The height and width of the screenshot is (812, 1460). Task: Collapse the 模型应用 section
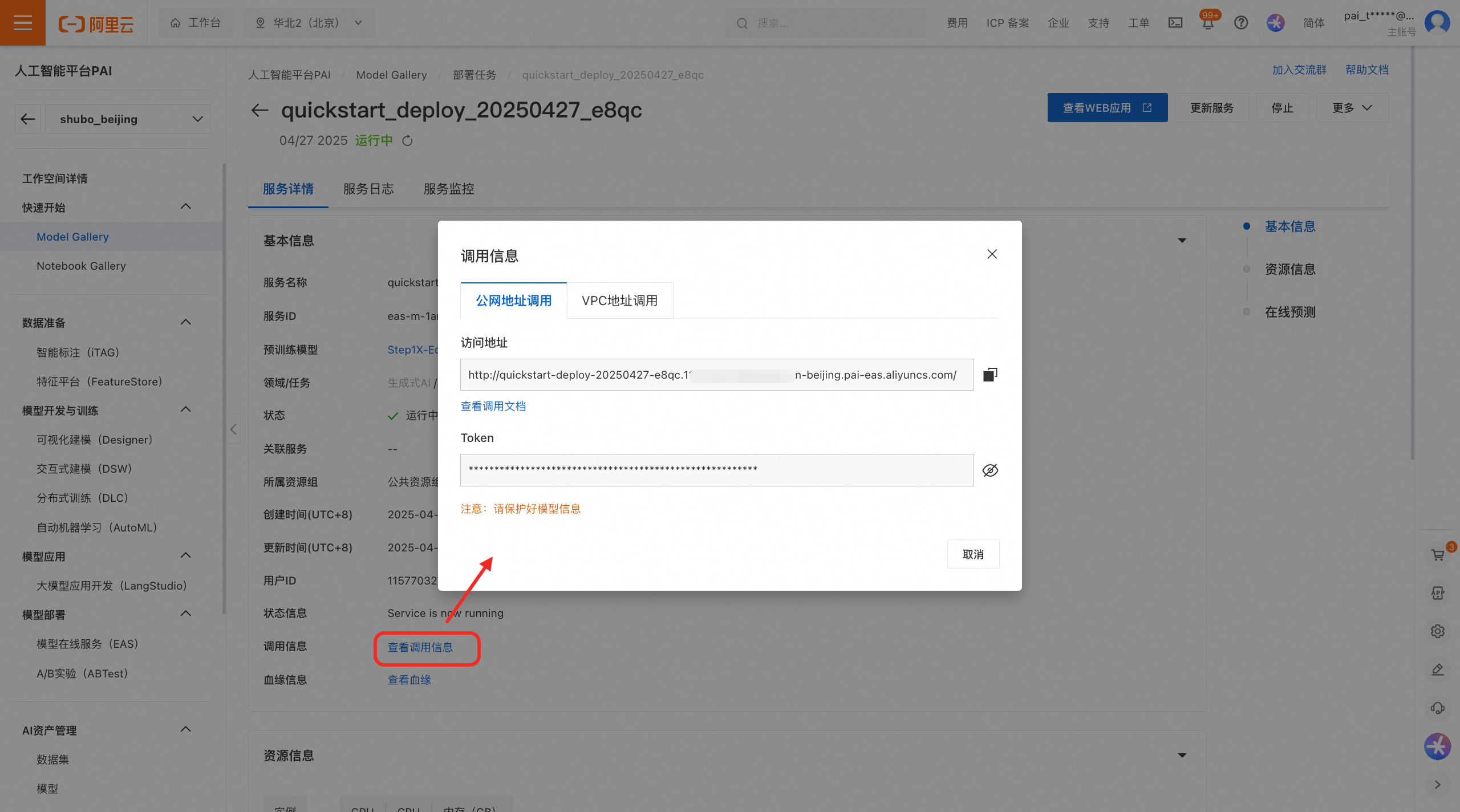pyautogui.click(x=186, y=555)
